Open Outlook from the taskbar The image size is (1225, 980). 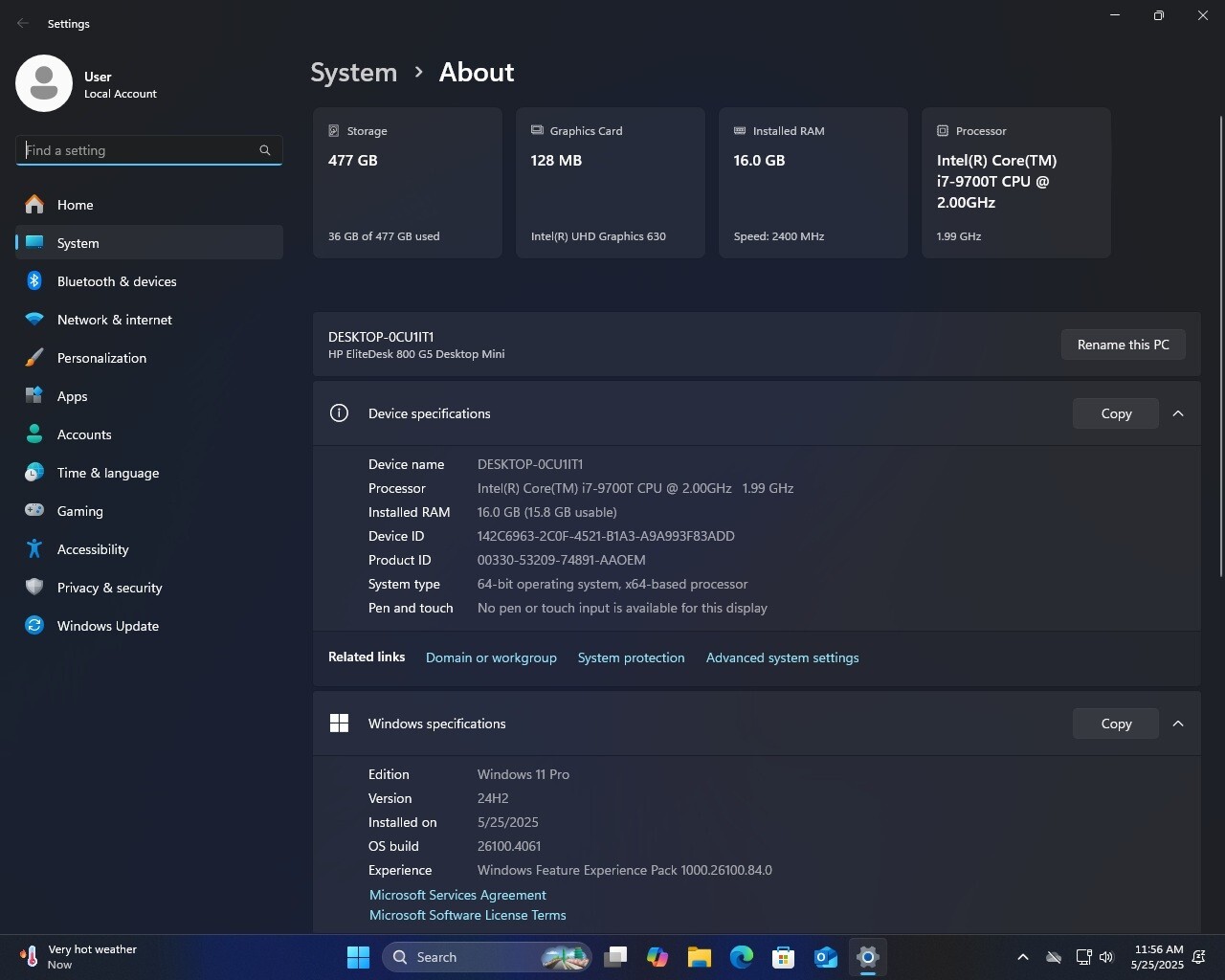826,957
